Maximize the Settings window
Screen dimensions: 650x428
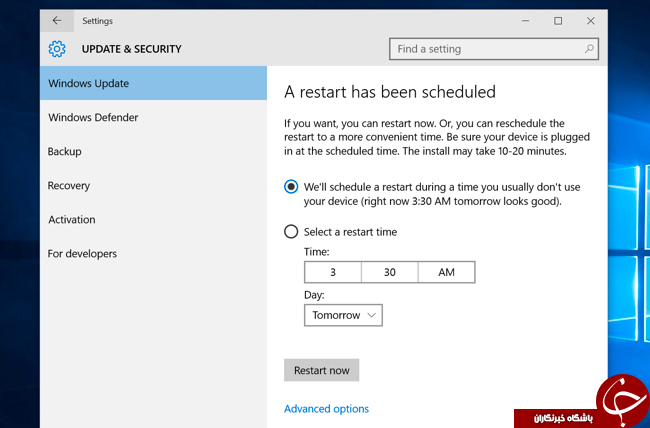point(558,21)
